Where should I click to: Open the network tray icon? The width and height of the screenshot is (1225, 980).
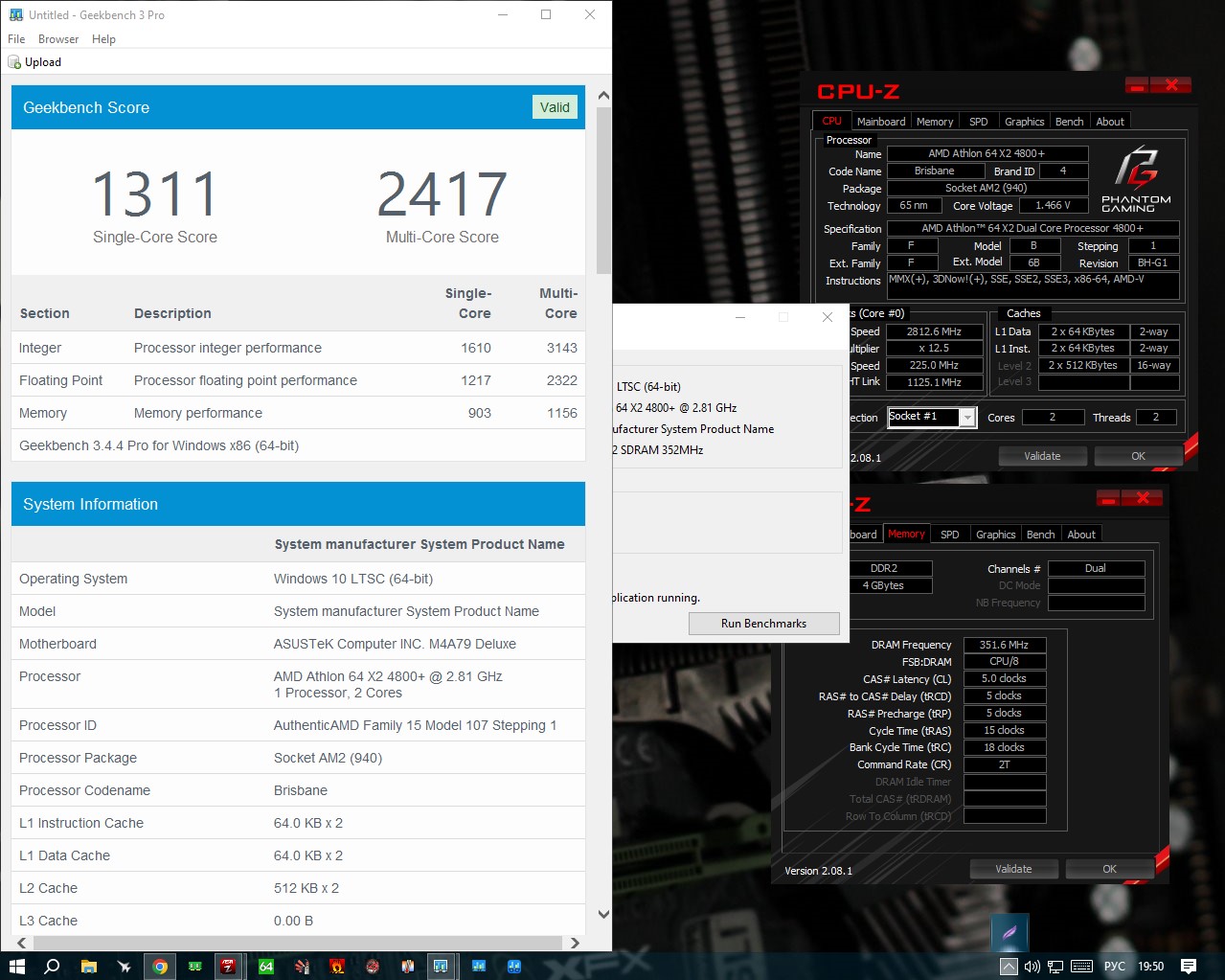tap(1055, 967)
